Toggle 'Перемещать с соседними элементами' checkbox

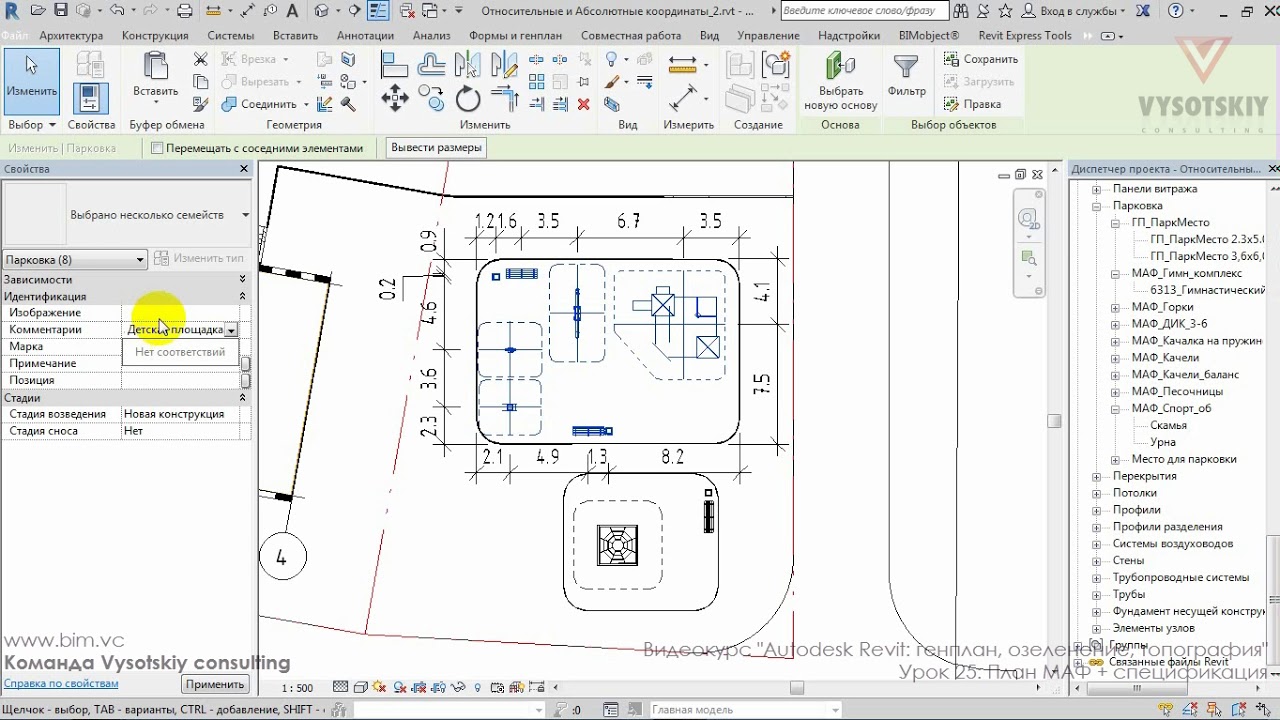click(x=157, y=148)
